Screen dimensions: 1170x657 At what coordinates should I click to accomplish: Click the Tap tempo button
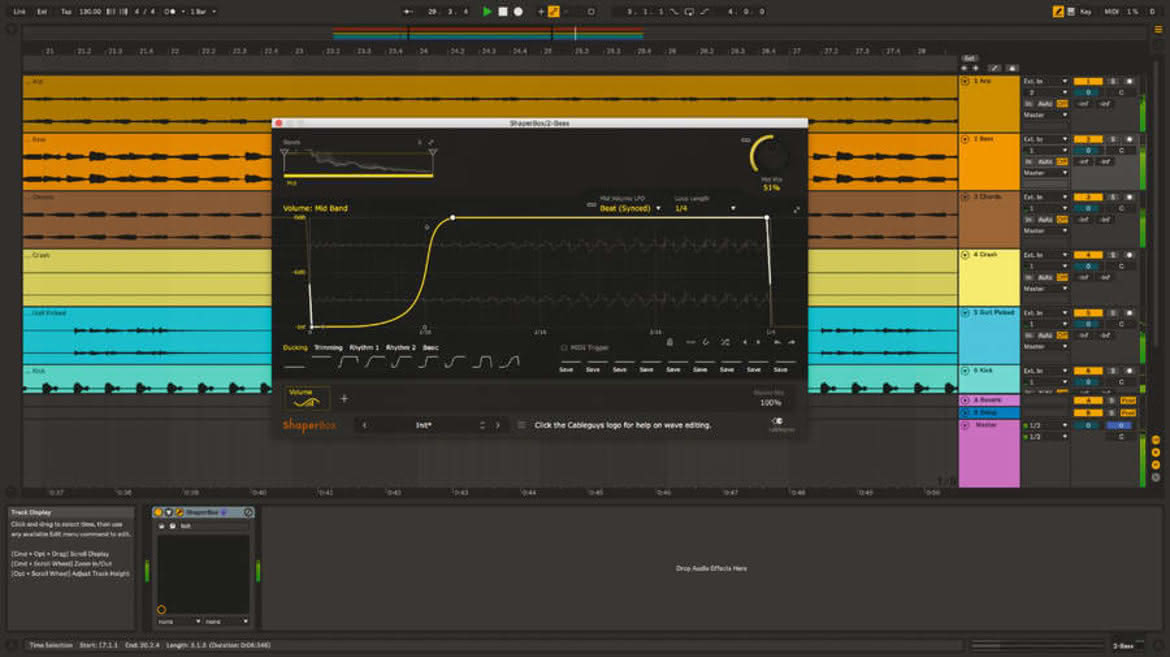(x=66, y=11)
